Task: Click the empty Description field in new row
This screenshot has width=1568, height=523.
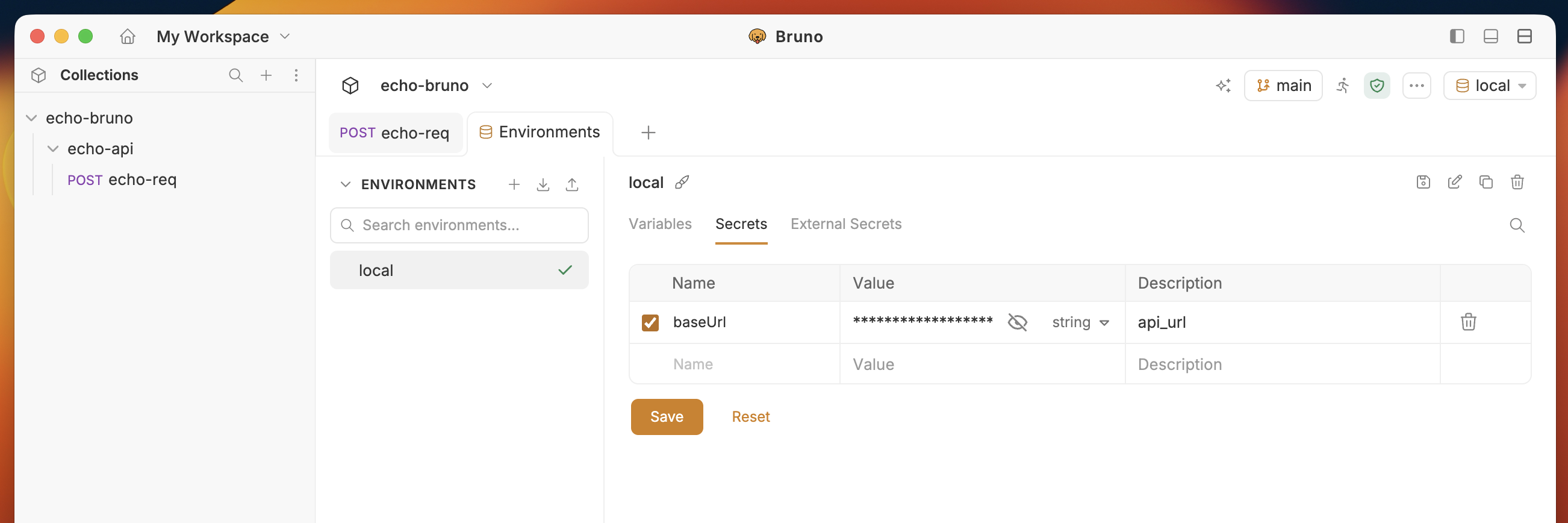Action: (1282, 365)
